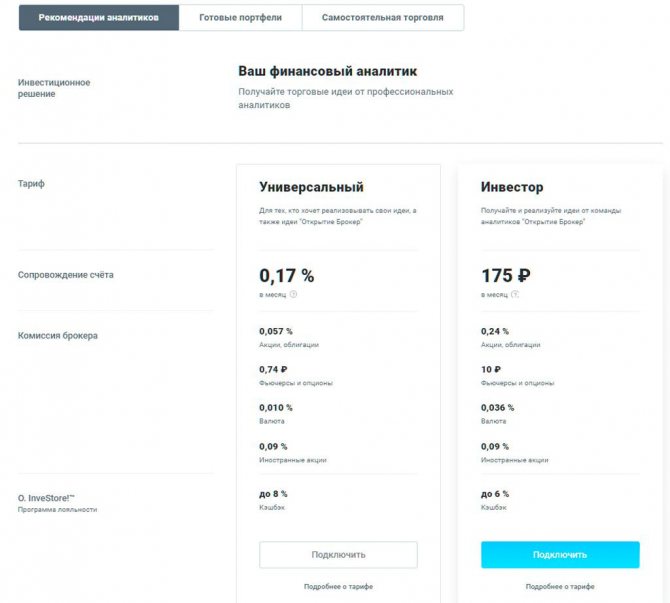Open the Рекомендации аналитиков tab
Viewport: 670px width, 603px height.
[x=99, y=18]
